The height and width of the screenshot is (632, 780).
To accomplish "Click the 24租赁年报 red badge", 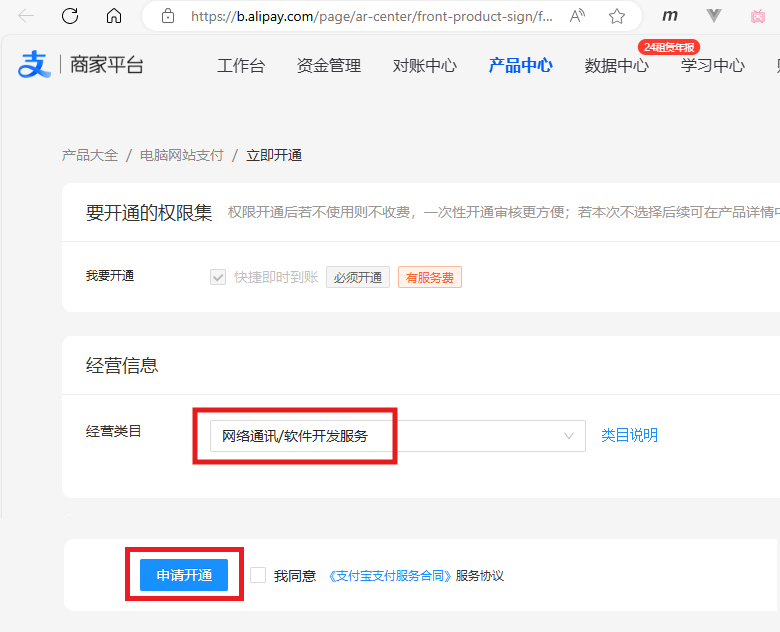I will [x=669, y=47].
